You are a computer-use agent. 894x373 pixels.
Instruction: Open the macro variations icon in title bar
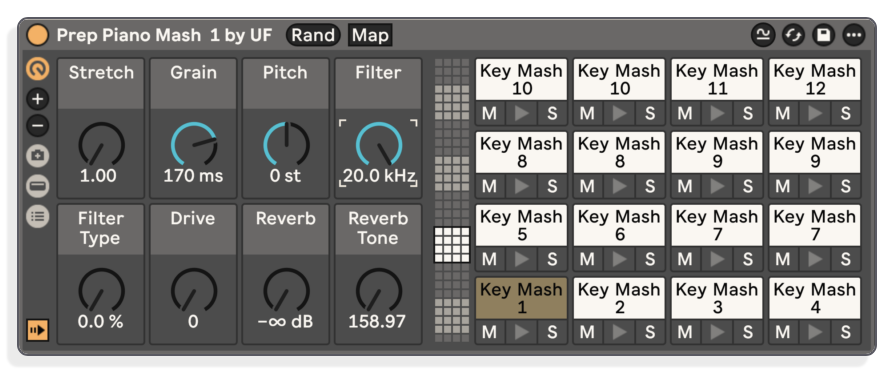click(762, 35)
